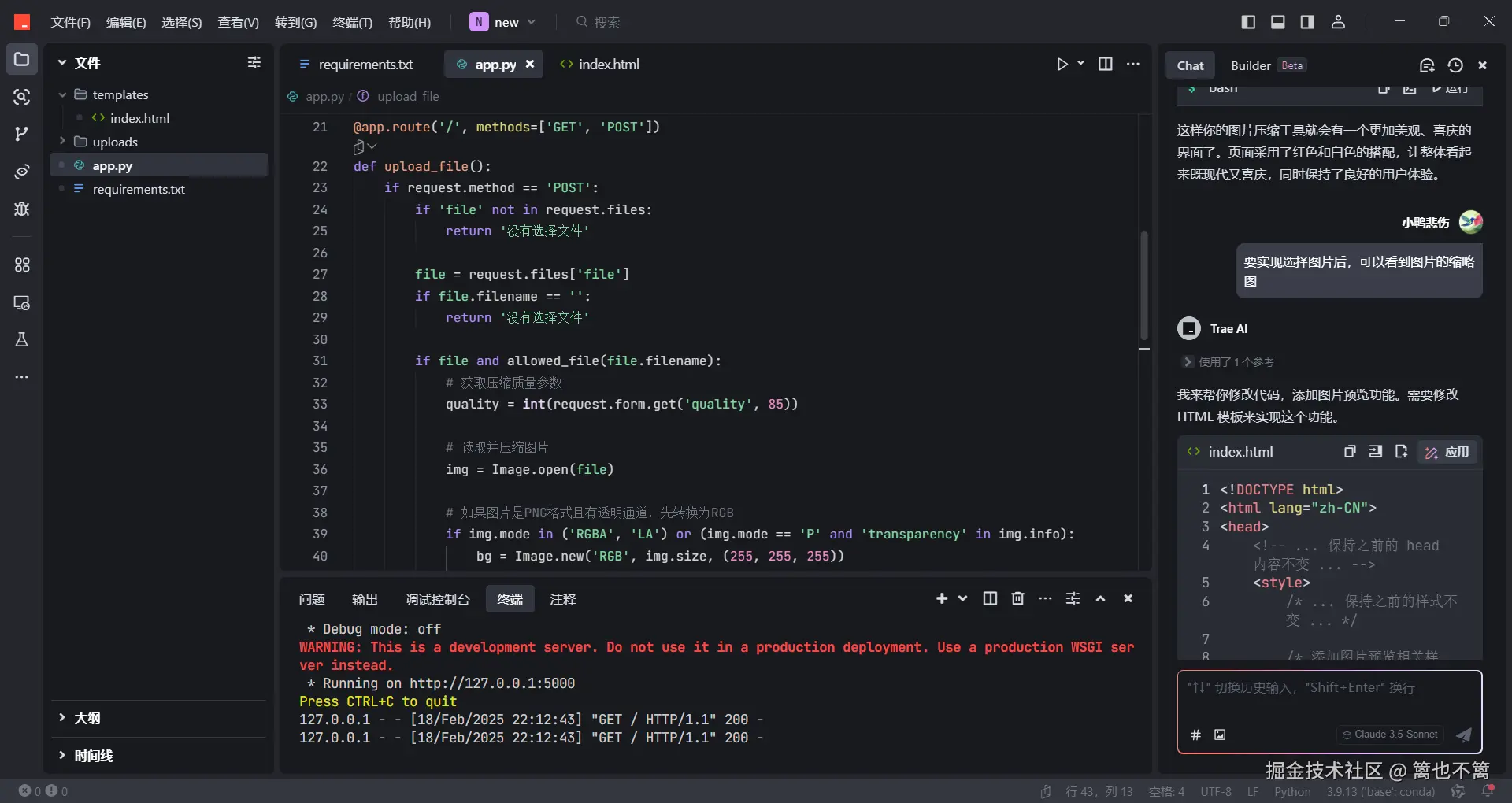Change the Python language mode
1512x803 pixels.
click(1292, 791)
